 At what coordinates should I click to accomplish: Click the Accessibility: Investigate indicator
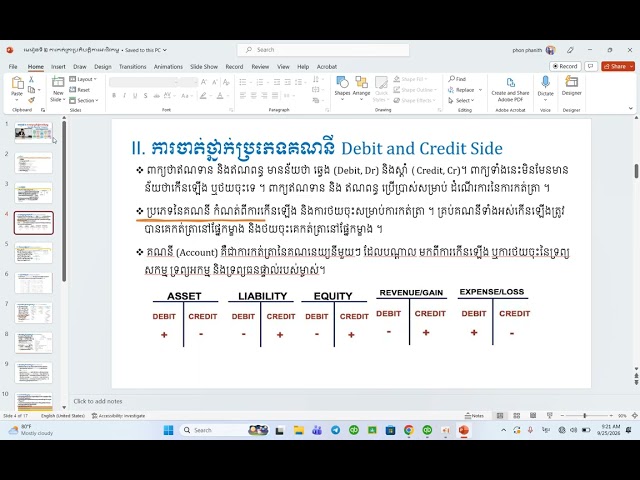point(118,416)
